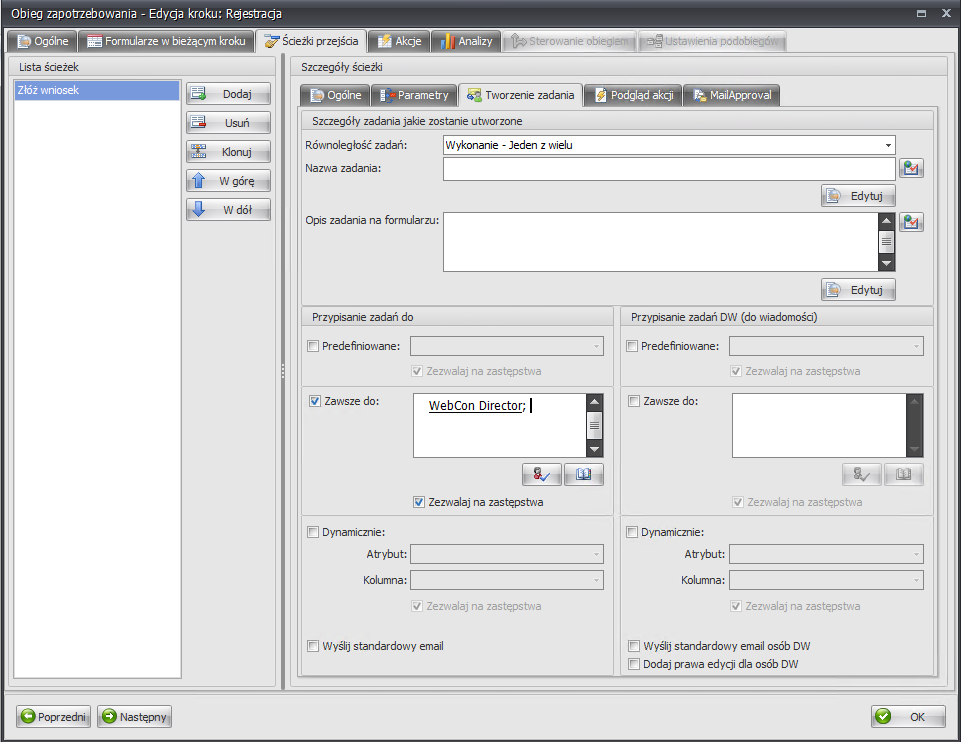Open the Akcje tab
The height and width of the screenshot is (742, 961).
coord(399,41)
